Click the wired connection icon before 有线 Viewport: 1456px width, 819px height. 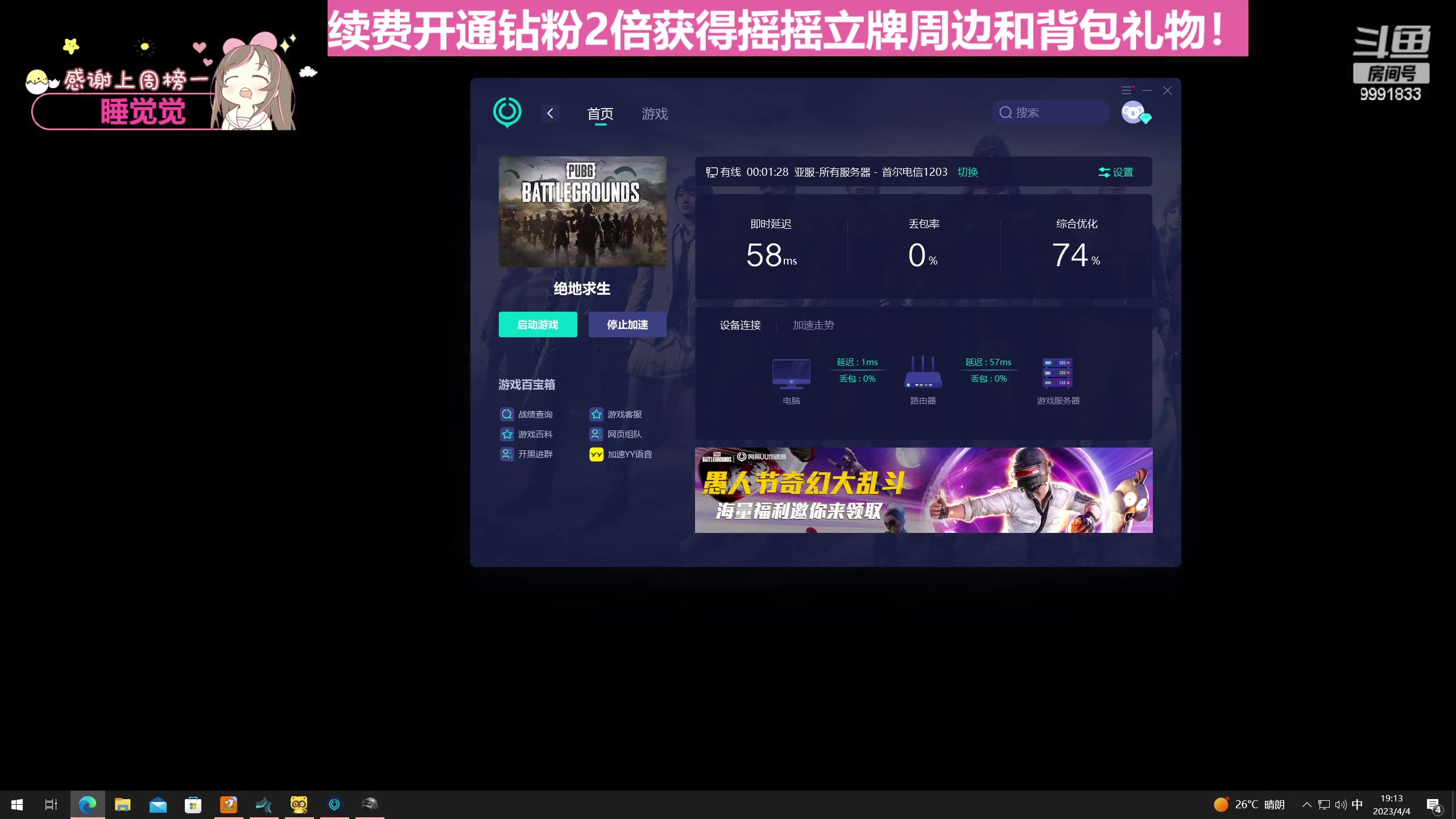click(711, 172)
